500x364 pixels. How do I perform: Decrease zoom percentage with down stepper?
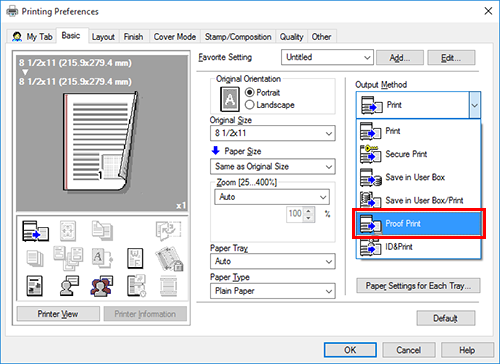(x=309, y=217)
